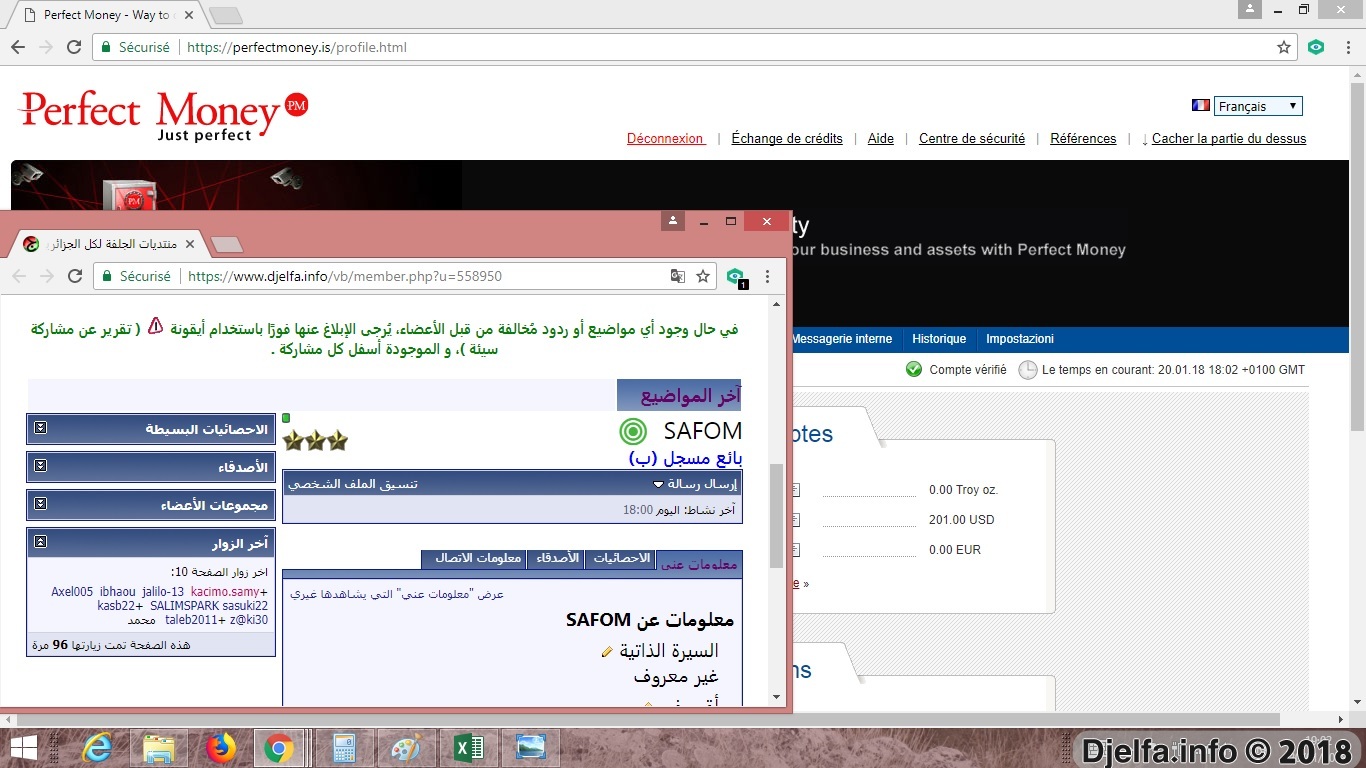Click SAFOM's green online status icon
This screenshot has height=768, width=1366.
633,431
